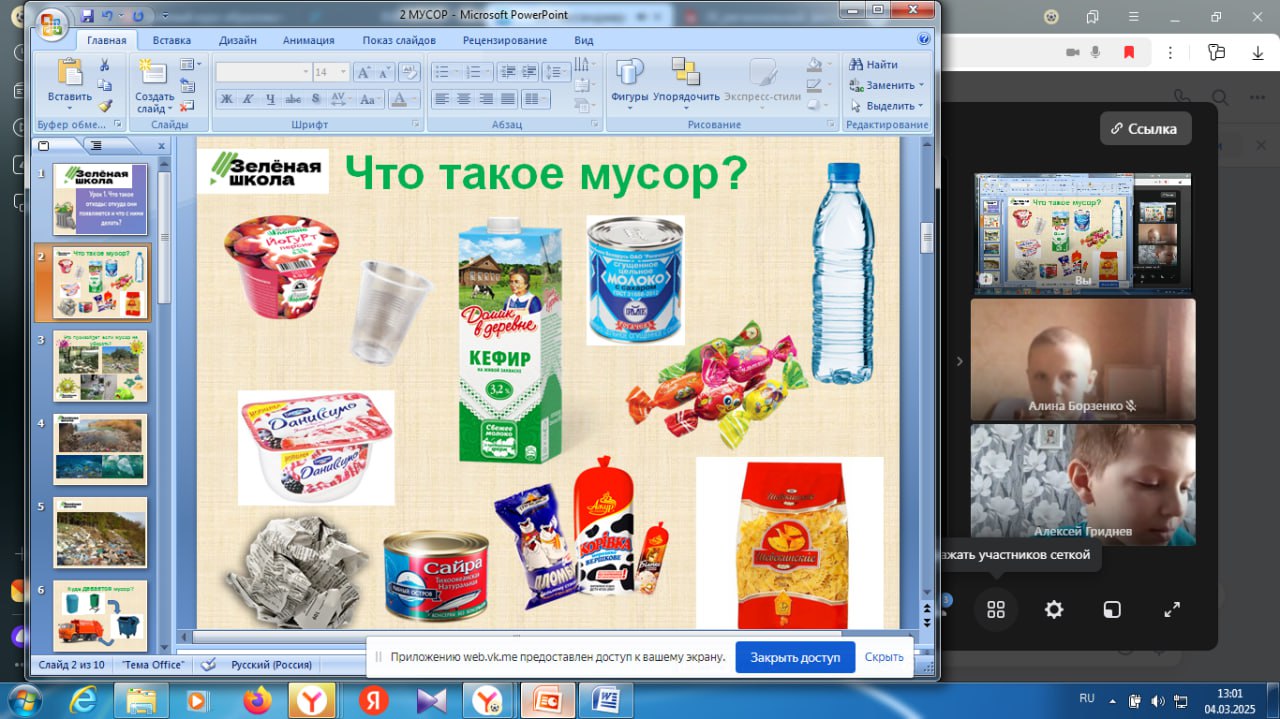The width and height of the screenshot is (1280, 719).
Task: Click the Скрыть link in sharing bar
Action: tap(884, 657)
